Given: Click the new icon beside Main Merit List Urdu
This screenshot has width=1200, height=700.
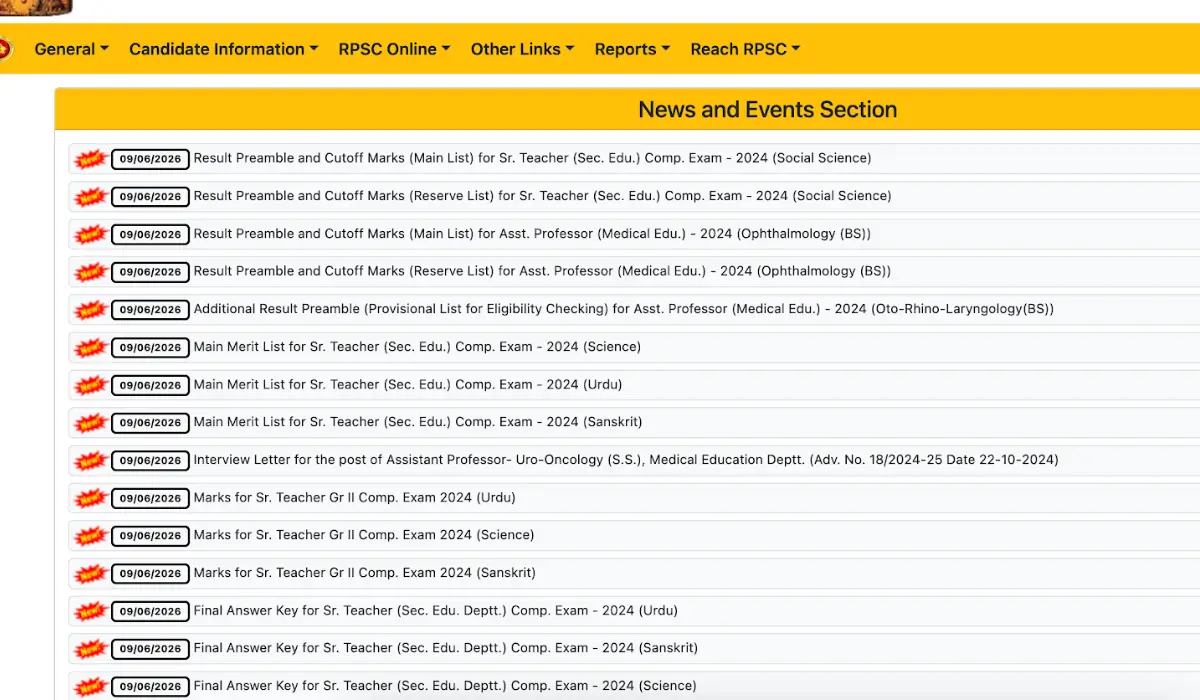Looking at the screenshot, I should point(91,385).
